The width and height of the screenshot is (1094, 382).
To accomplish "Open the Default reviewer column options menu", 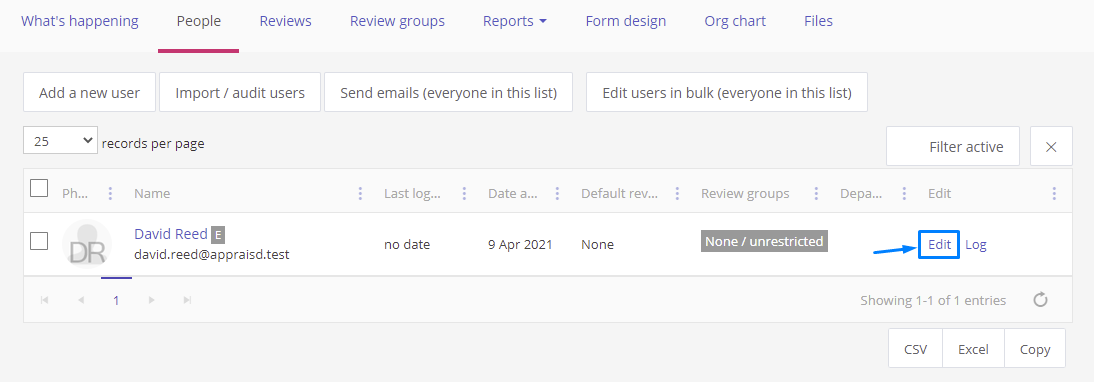I will [677, 193].
